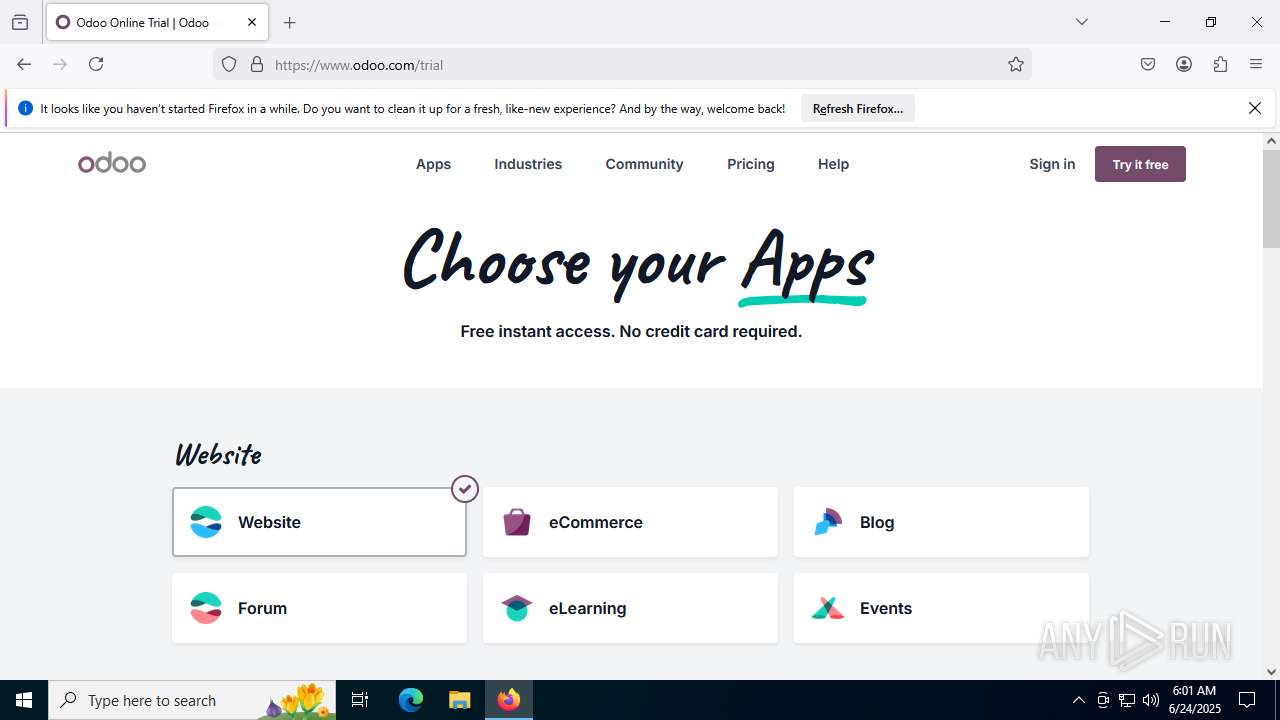Open the clock and calendar
Image resolution: width=1280 pixels, height=720 pixels.
[x=1195, y=700]
